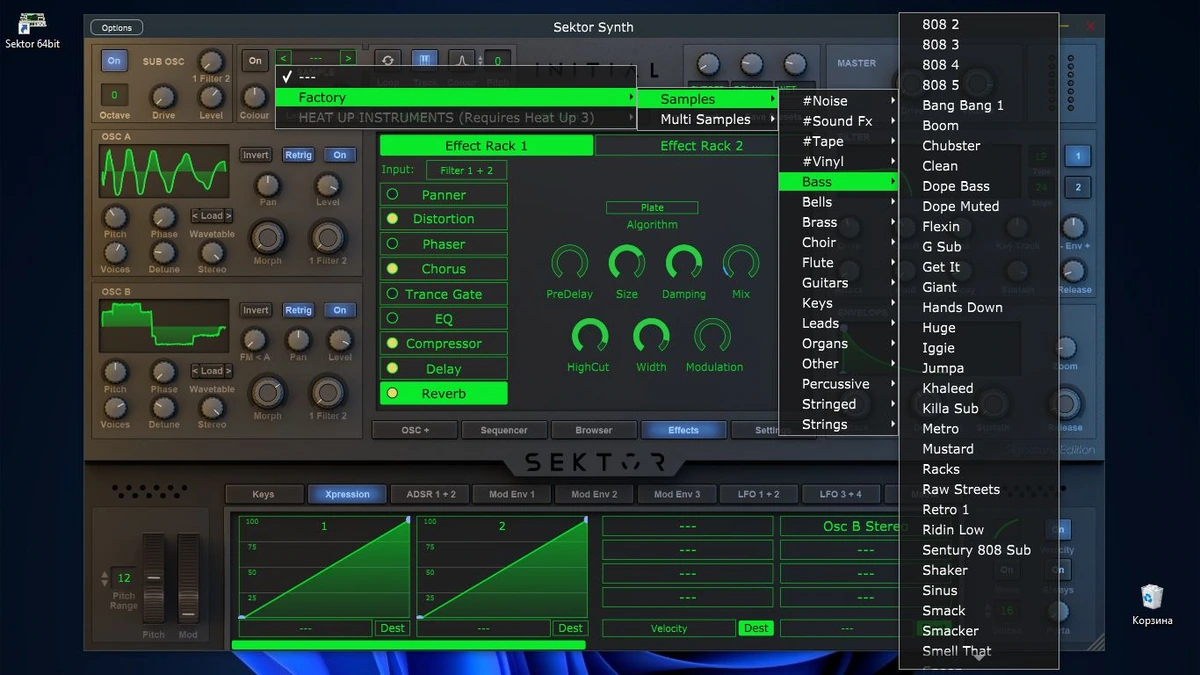Choose the Boom bass sample

pos(979,125)
